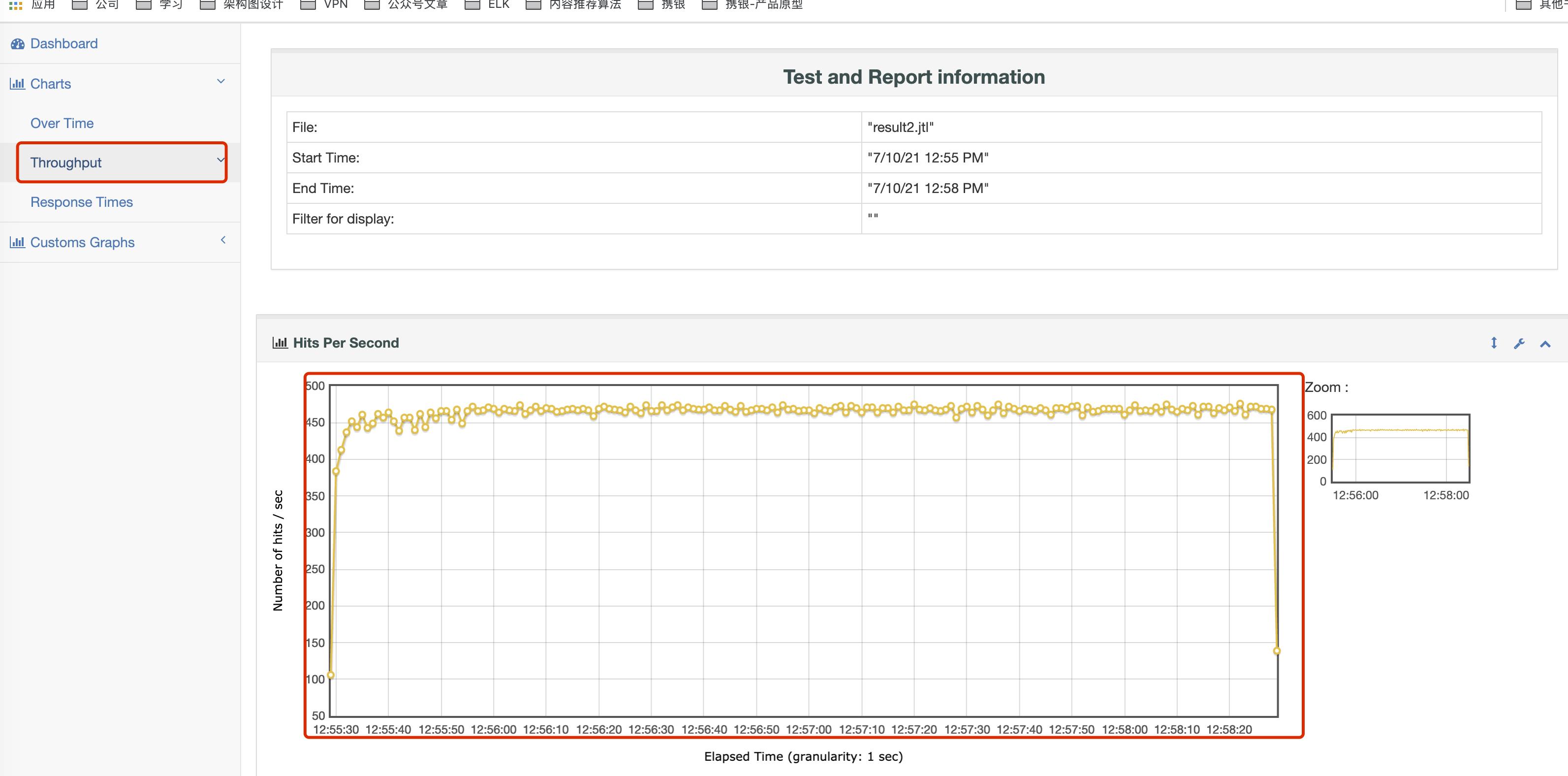Screen dimensions: 1568x776
Task: Open the 公司 bookmark folder
Action: [95, 5]
